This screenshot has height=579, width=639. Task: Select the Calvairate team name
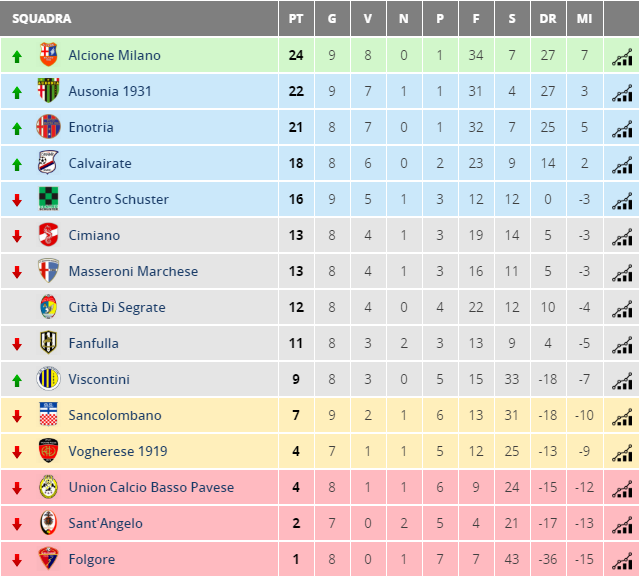tap(100, 163)
